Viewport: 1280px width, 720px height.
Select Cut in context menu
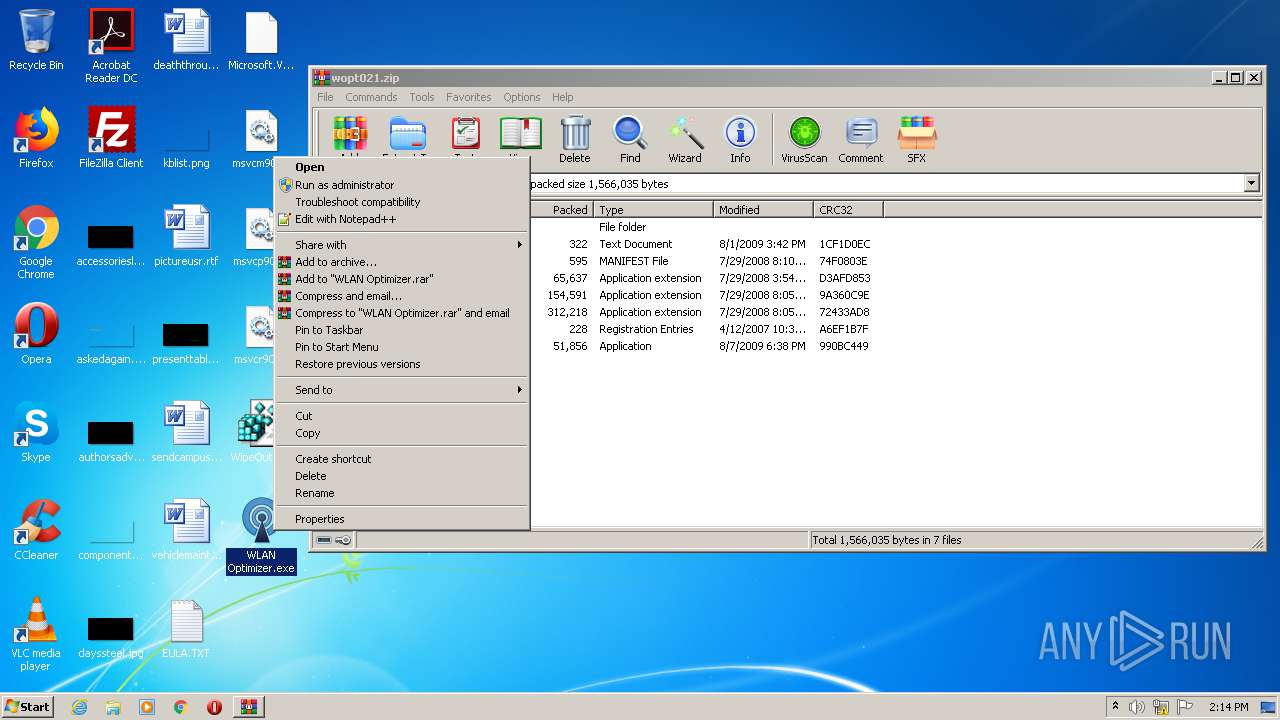click(x=401, y=416)
